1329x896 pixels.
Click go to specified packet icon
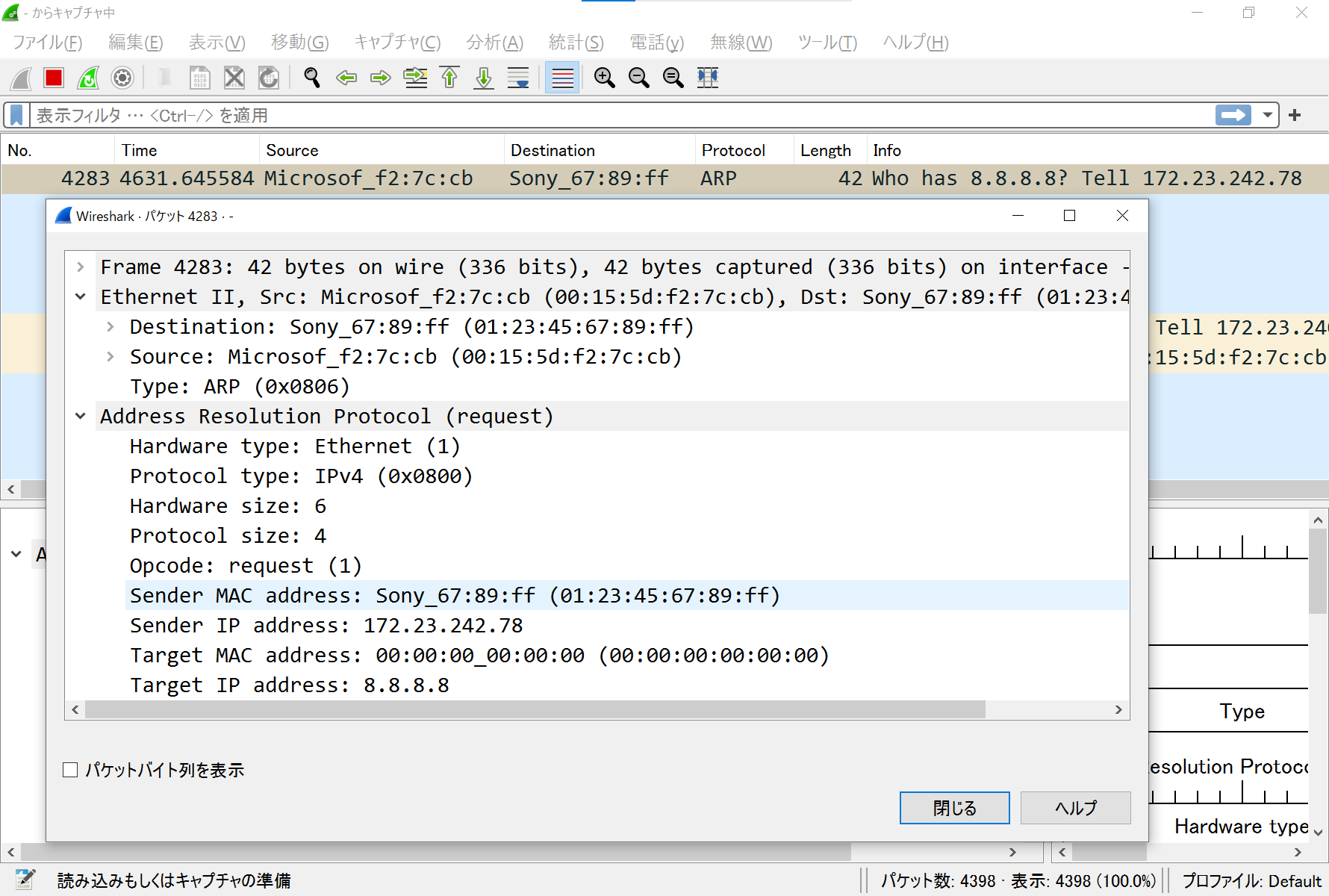[416, 78]
